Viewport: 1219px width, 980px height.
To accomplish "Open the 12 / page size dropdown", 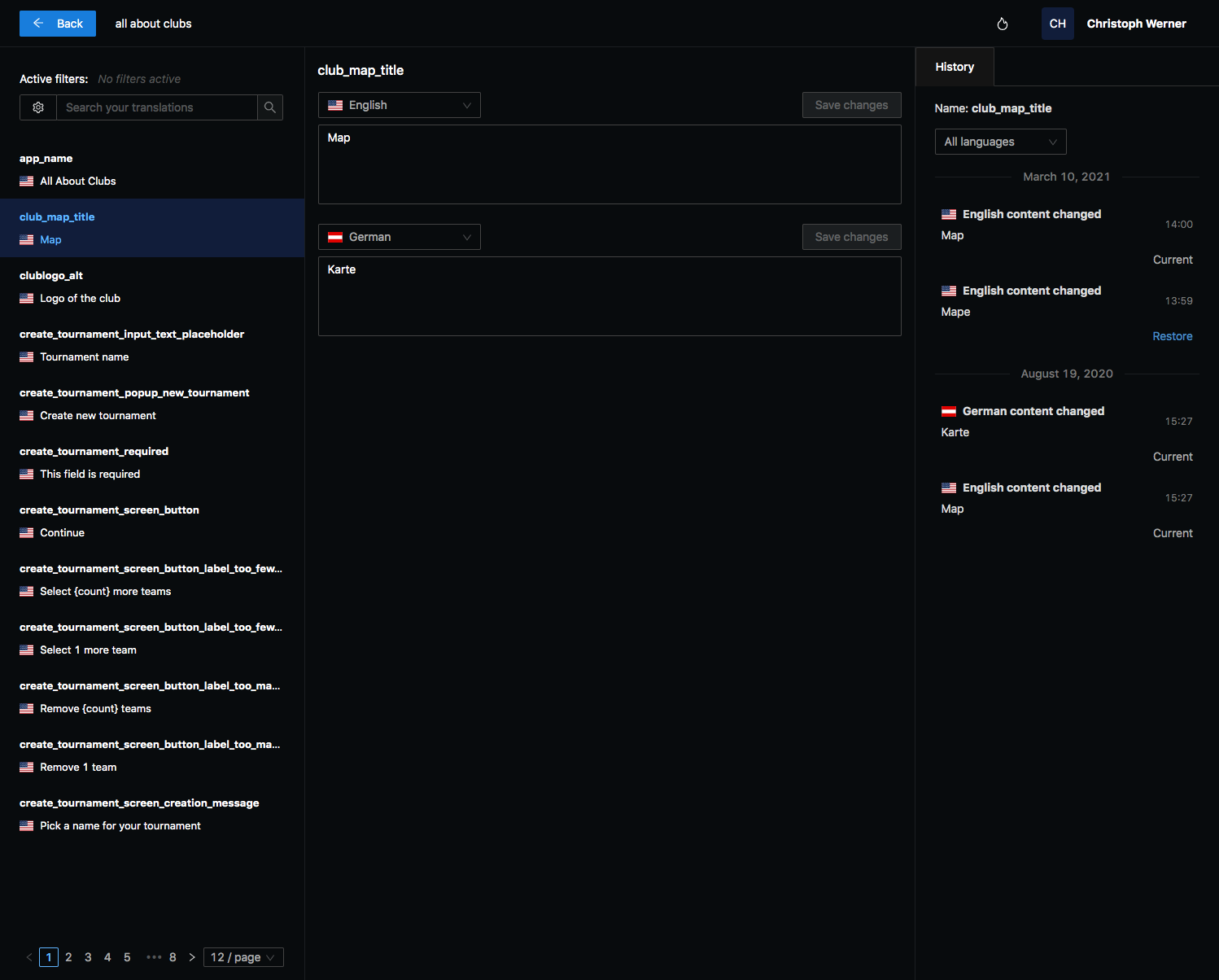I will [x=243, y=957].
